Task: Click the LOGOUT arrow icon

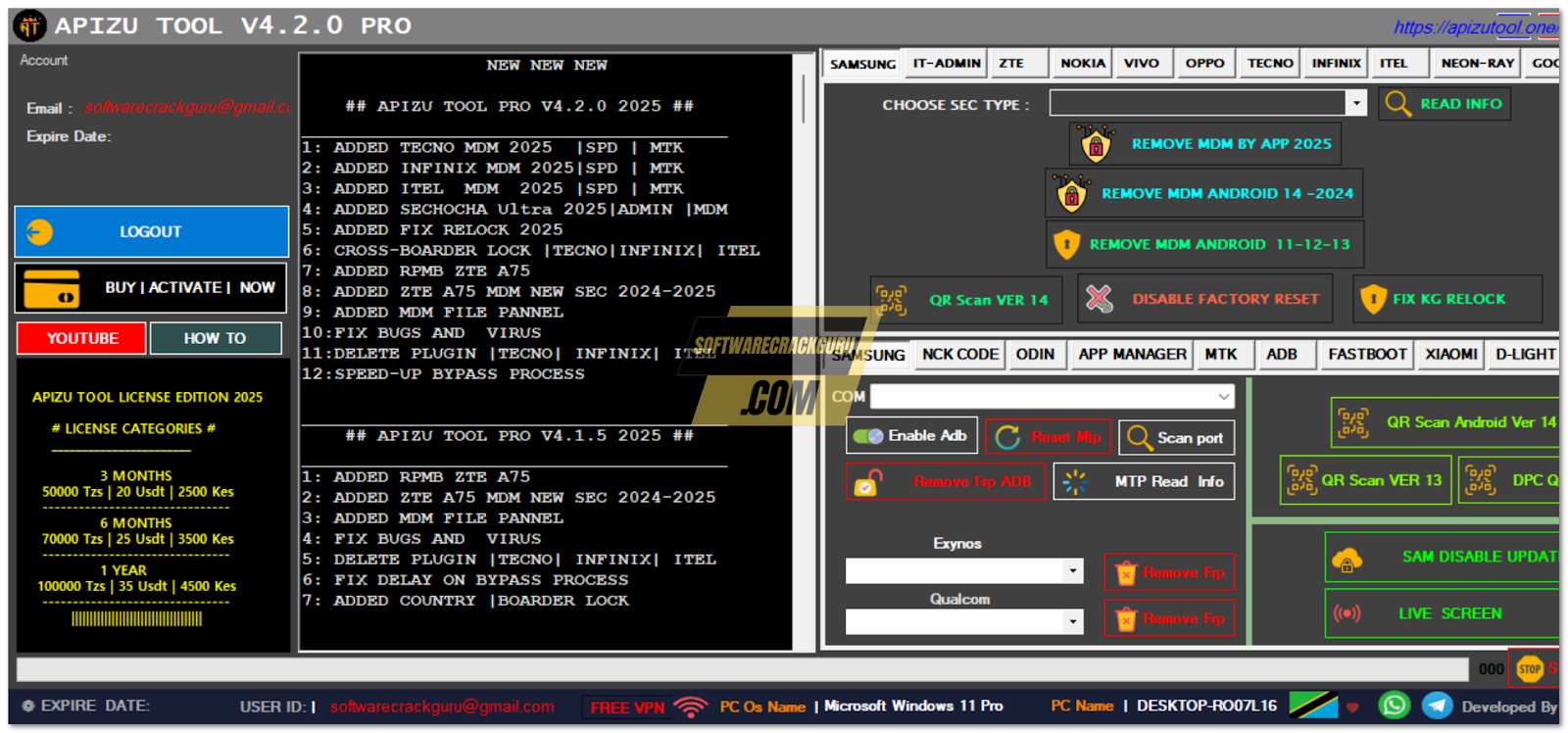Action: click(x=39, y=232)
